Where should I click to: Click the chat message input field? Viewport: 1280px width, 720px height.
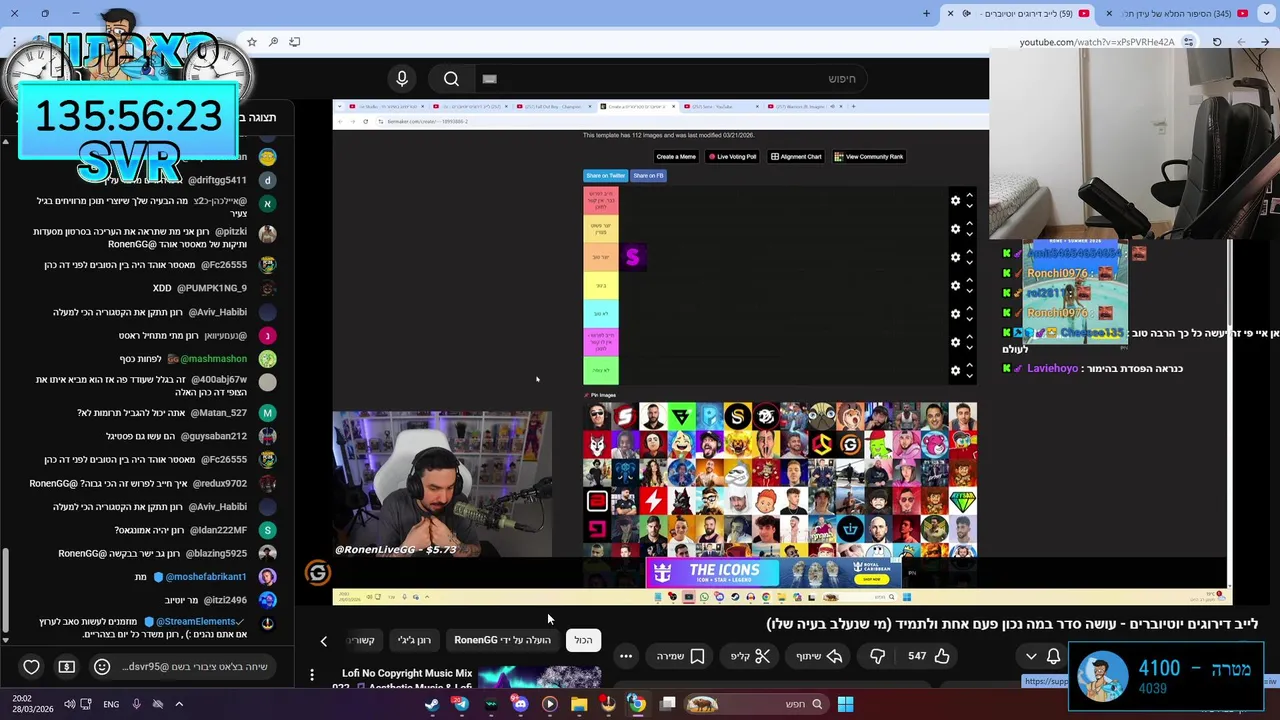194,667
